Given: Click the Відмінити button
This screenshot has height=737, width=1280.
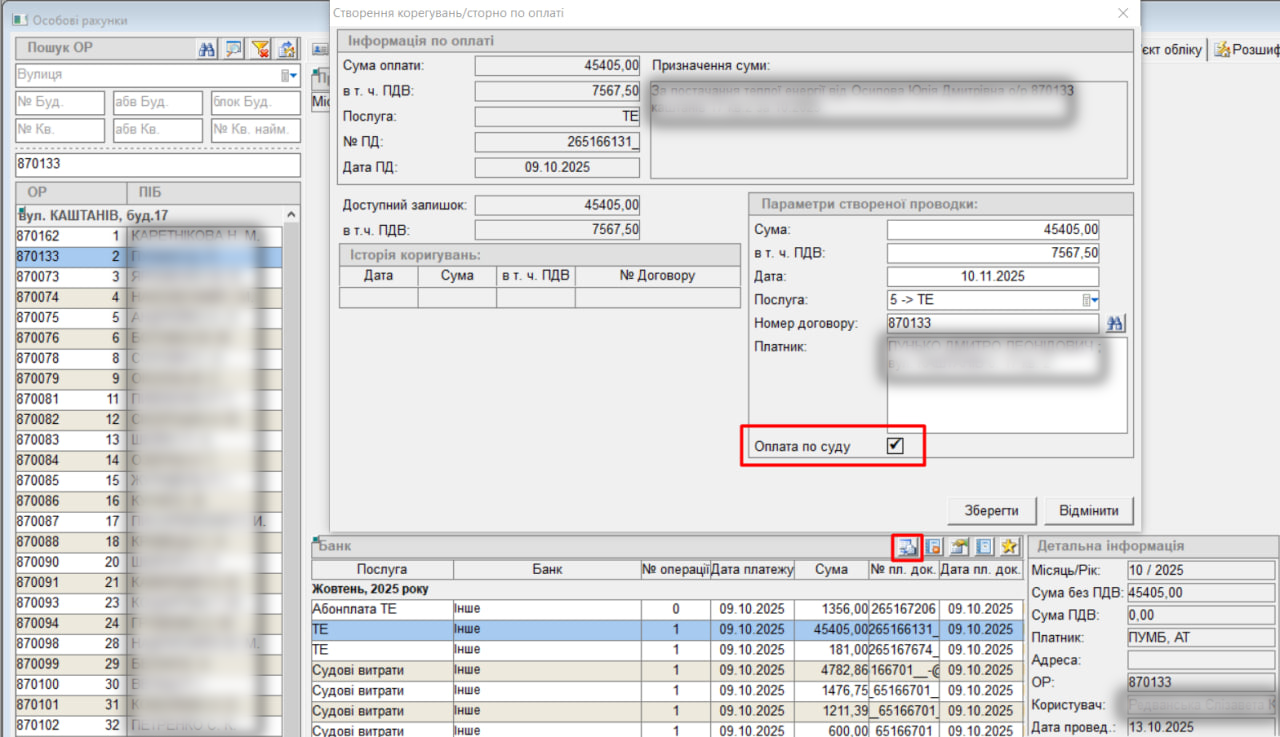Looking at the screenshot, I should [1089, 510].
